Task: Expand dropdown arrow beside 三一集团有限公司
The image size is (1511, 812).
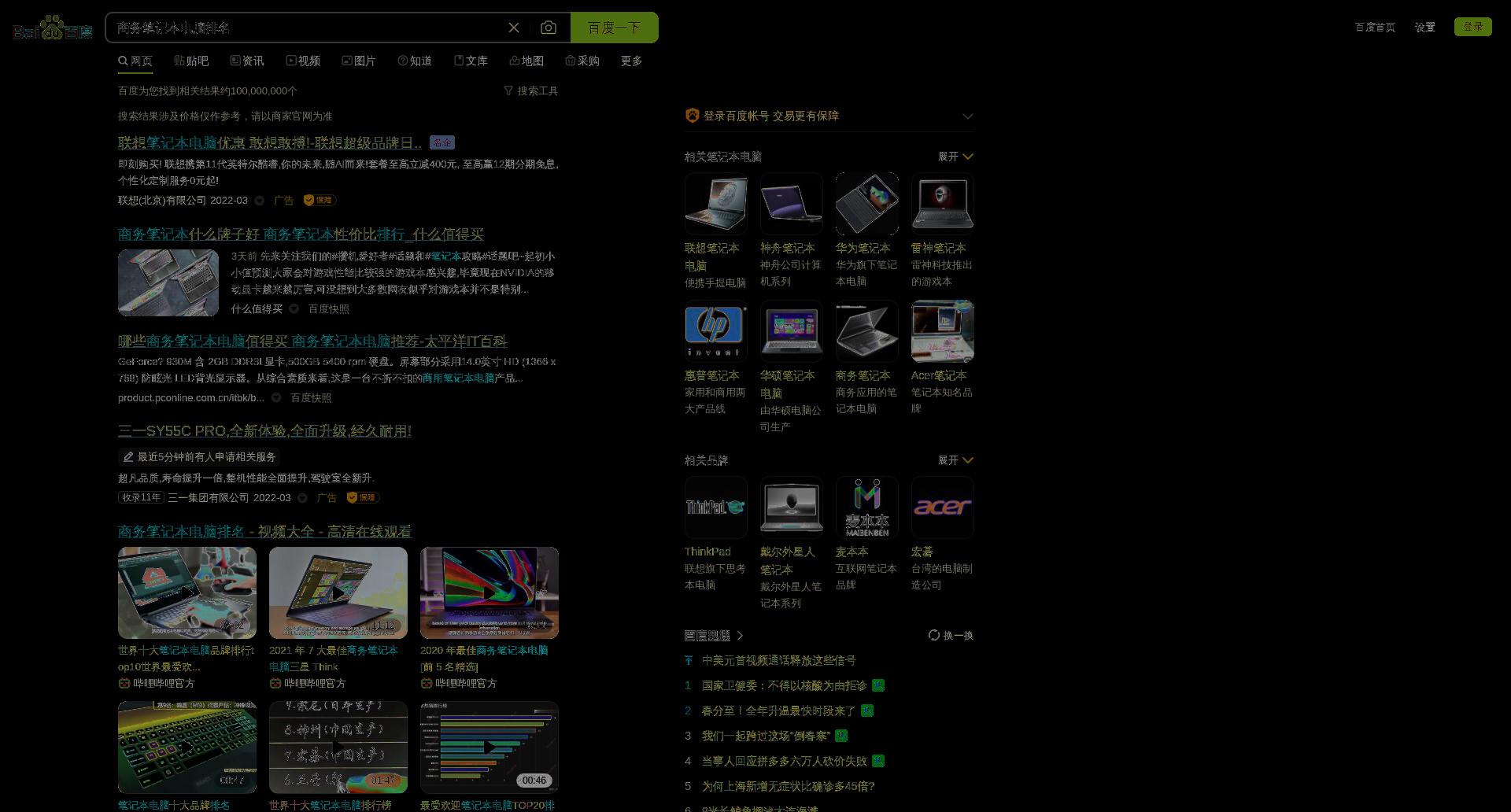Action: (x=302, y=498)
